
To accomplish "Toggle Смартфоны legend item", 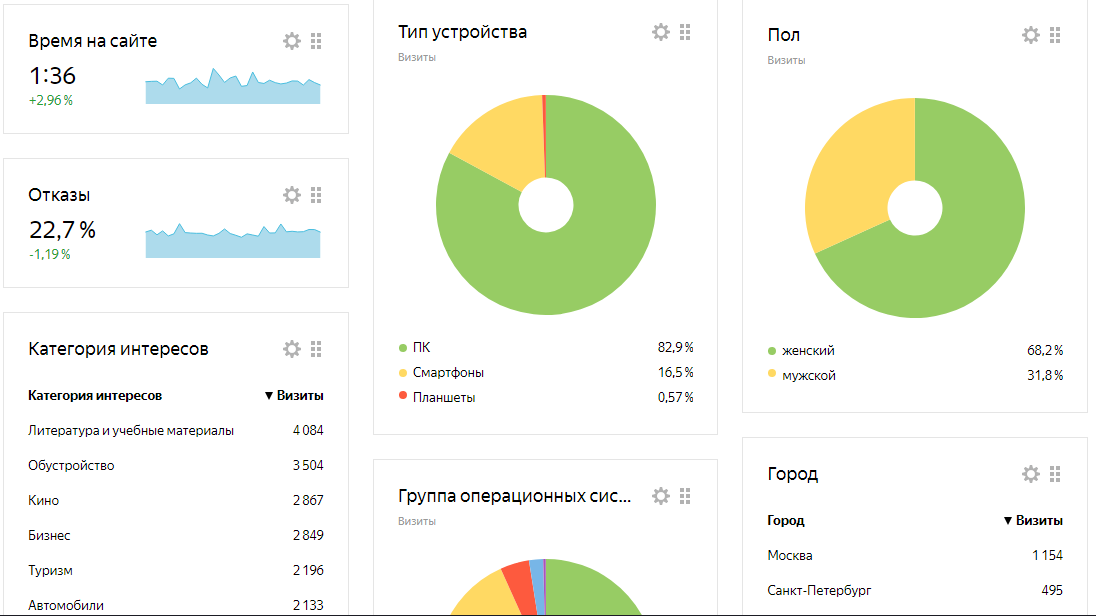I will pos(441,373).
